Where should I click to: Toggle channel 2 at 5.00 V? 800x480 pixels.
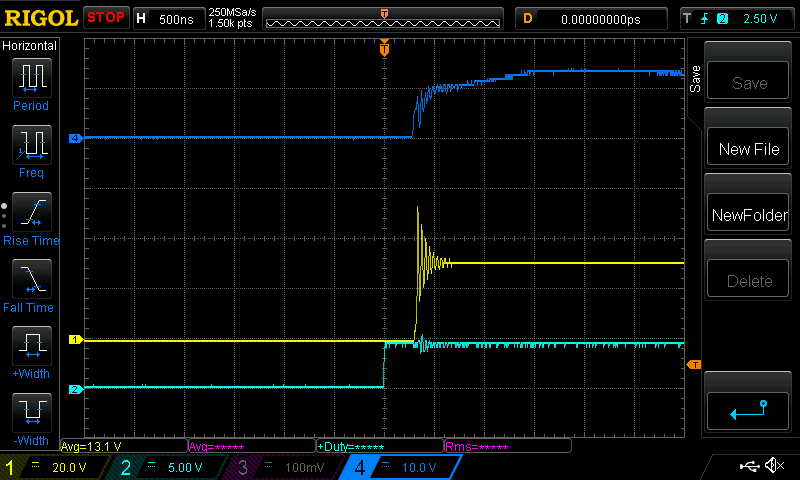(166, 467)
